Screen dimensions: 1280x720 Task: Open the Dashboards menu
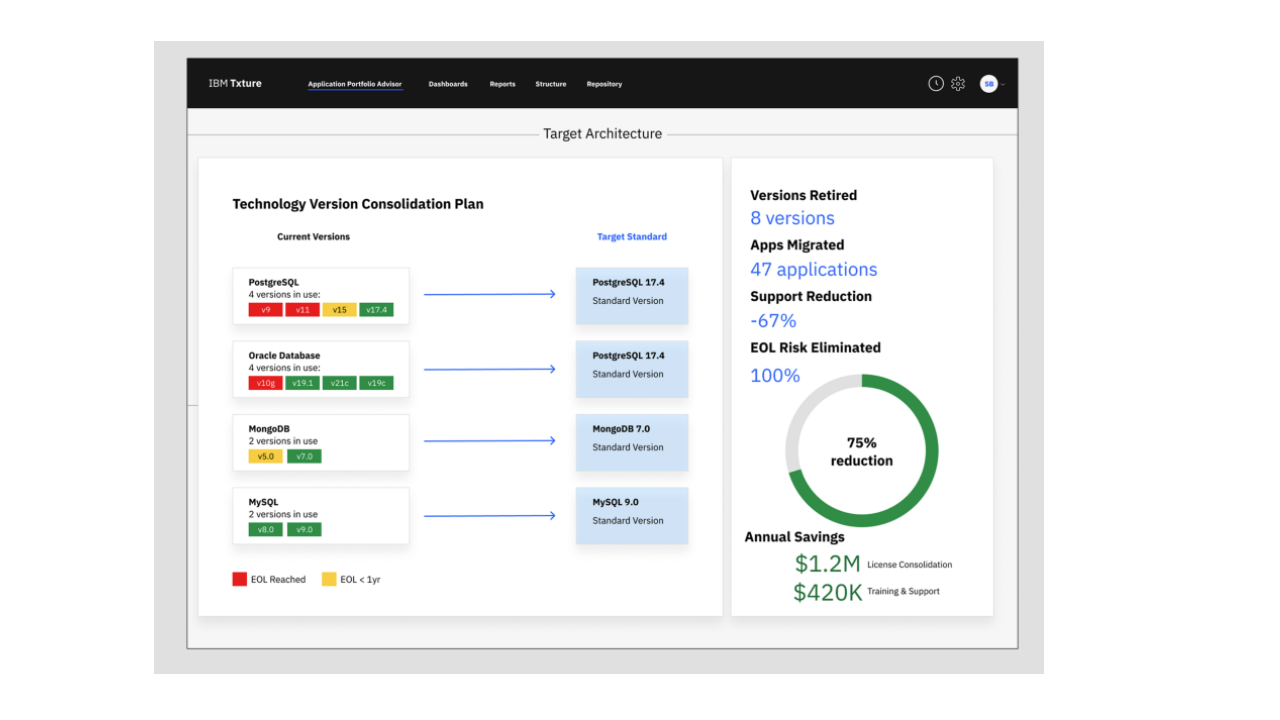[448, 84]
